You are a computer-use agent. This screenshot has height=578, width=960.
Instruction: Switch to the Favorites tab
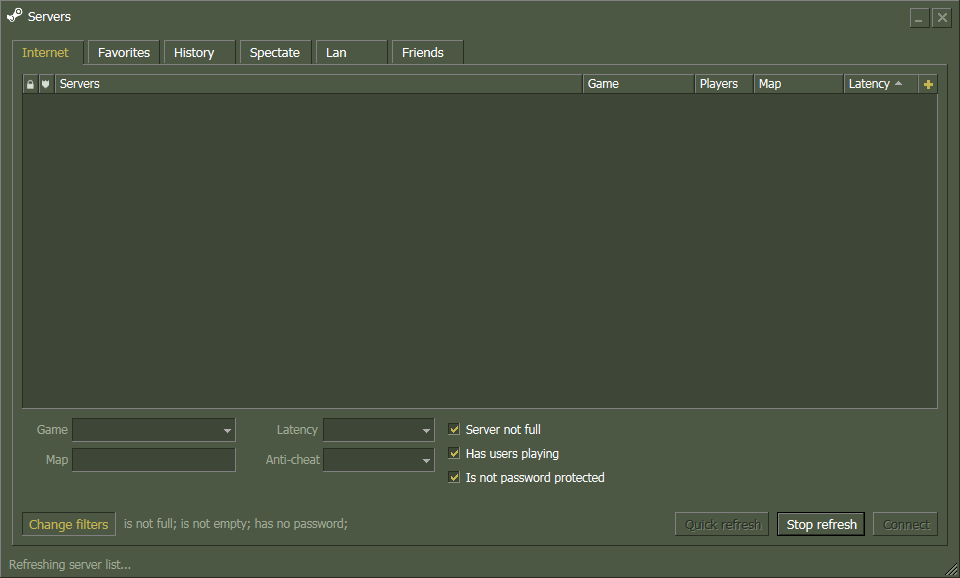124,53
